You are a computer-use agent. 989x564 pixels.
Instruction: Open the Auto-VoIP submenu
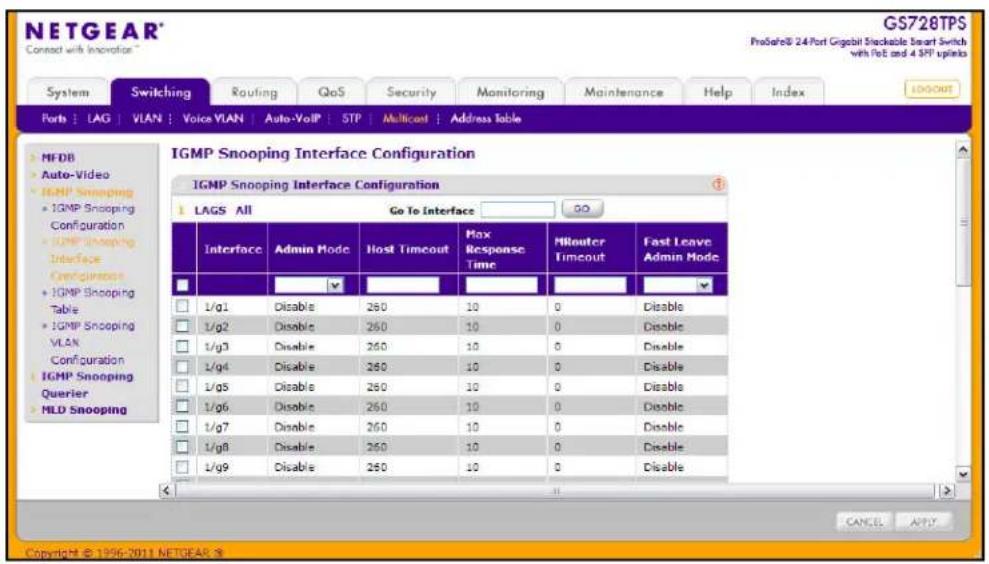293,119
